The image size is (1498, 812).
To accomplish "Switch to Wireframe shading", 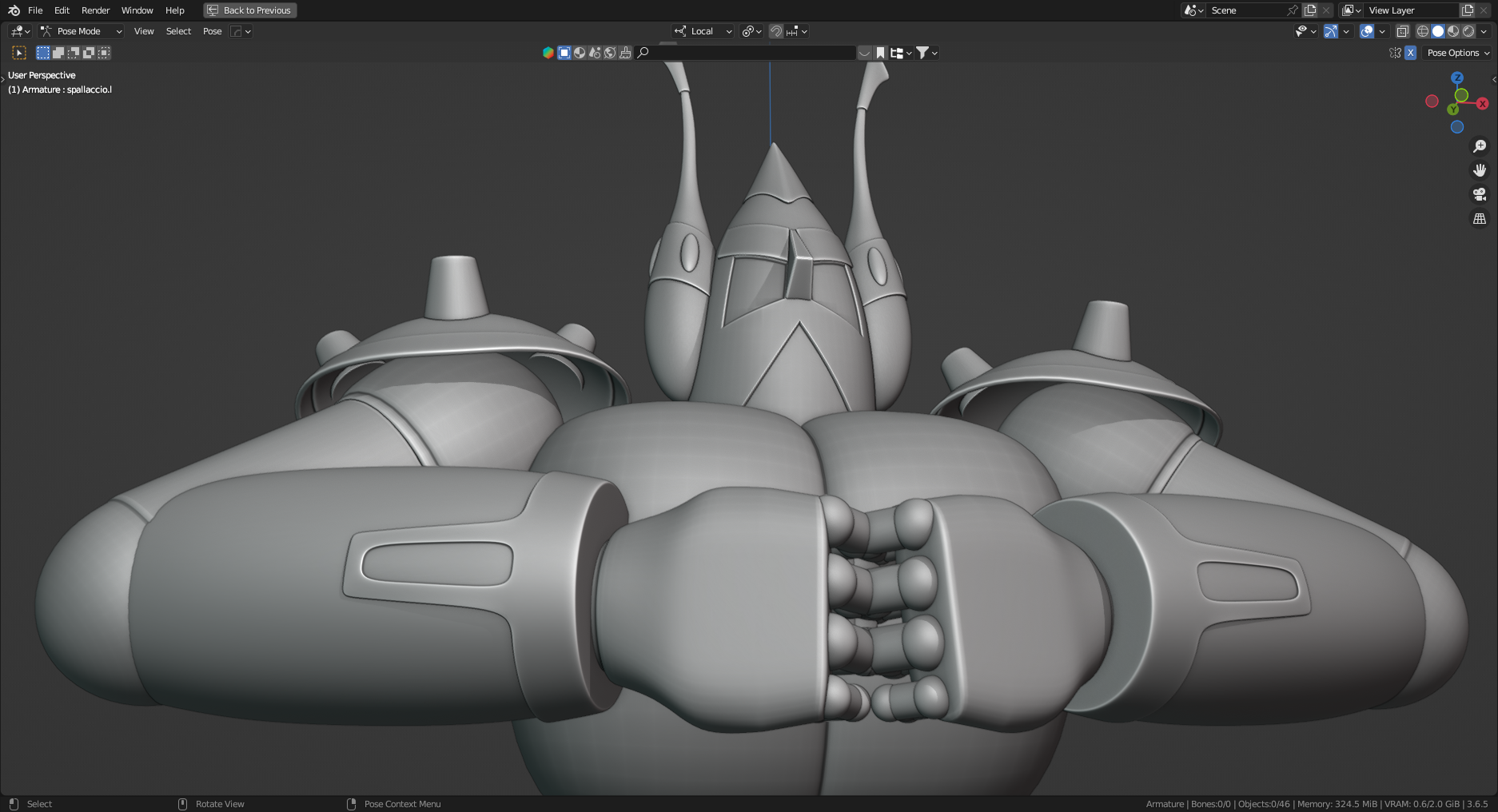I will tap(1423, 31).
